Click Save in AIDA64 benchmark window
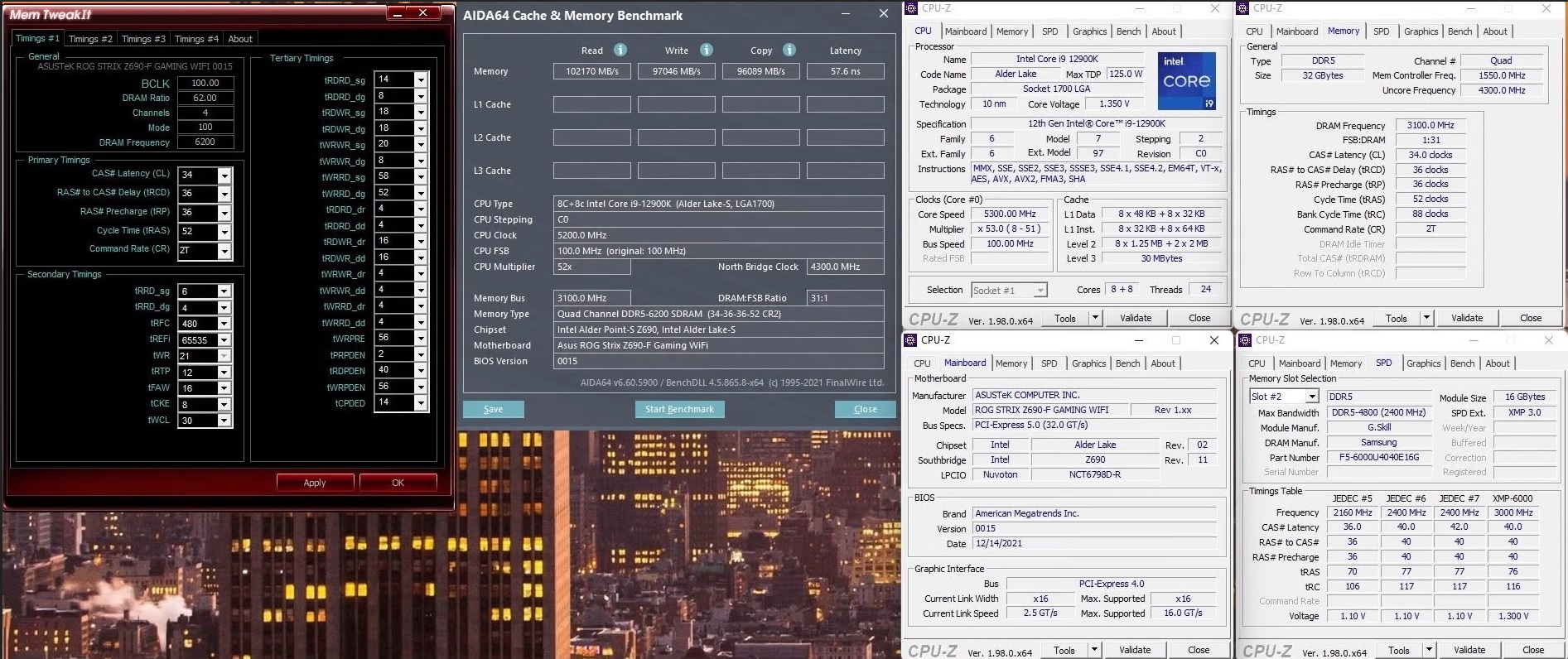This screenshot has height=659, width=1568. point(493,409)
